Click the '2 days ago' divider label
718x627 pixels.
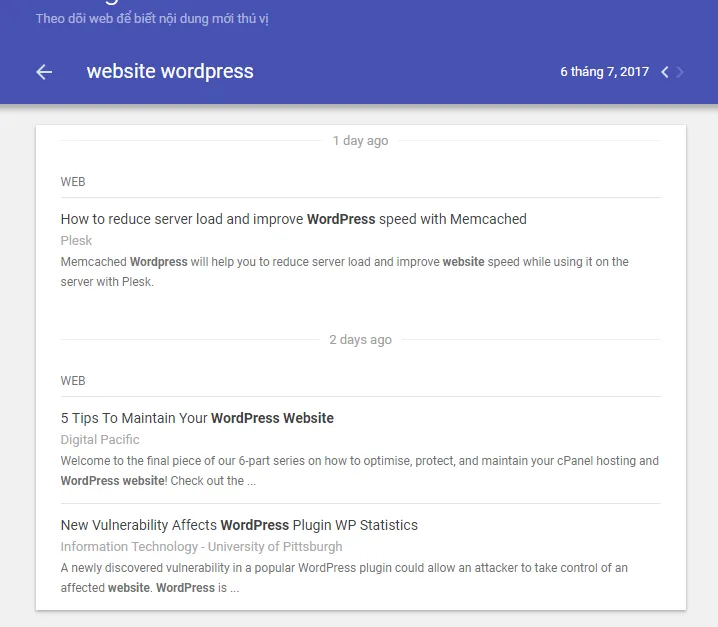click(x=360, y=340)
